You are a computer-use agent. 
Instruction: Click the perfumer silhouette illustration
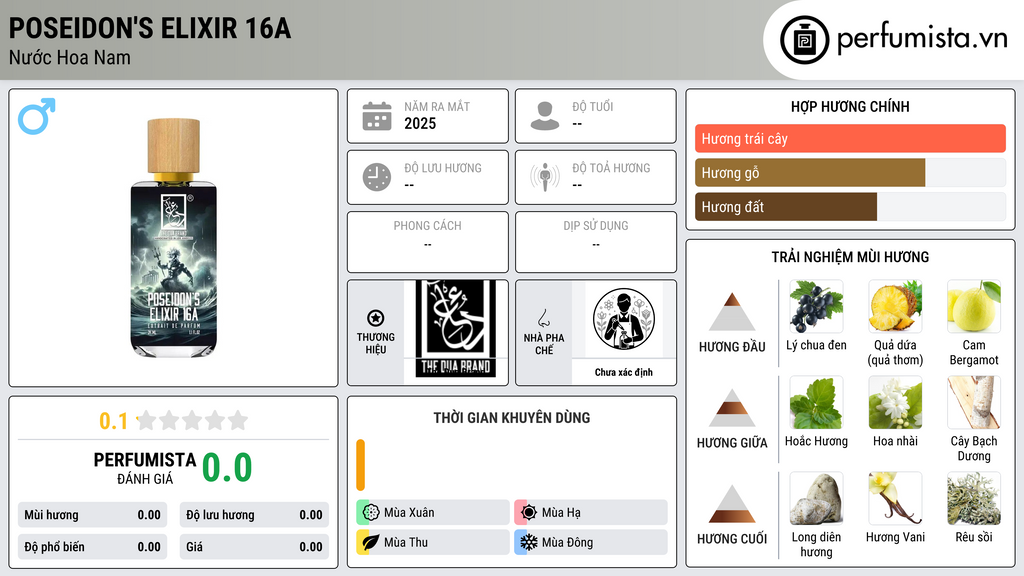point(624,319)
